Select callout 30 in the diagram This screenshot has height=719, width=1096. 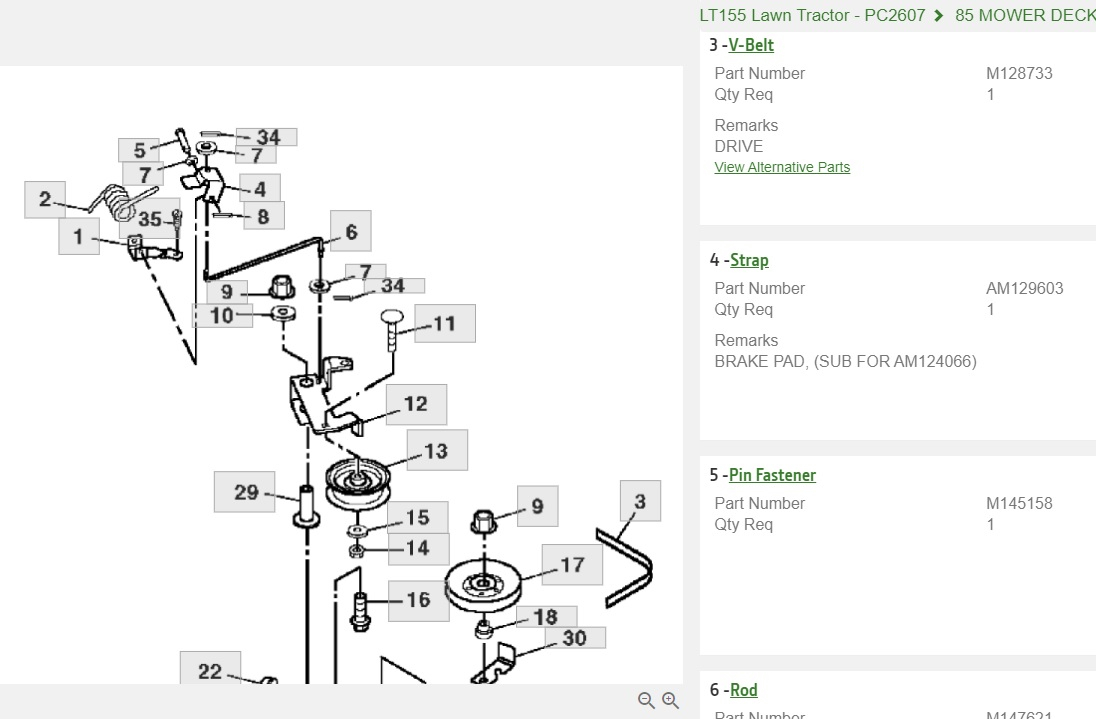574,638
